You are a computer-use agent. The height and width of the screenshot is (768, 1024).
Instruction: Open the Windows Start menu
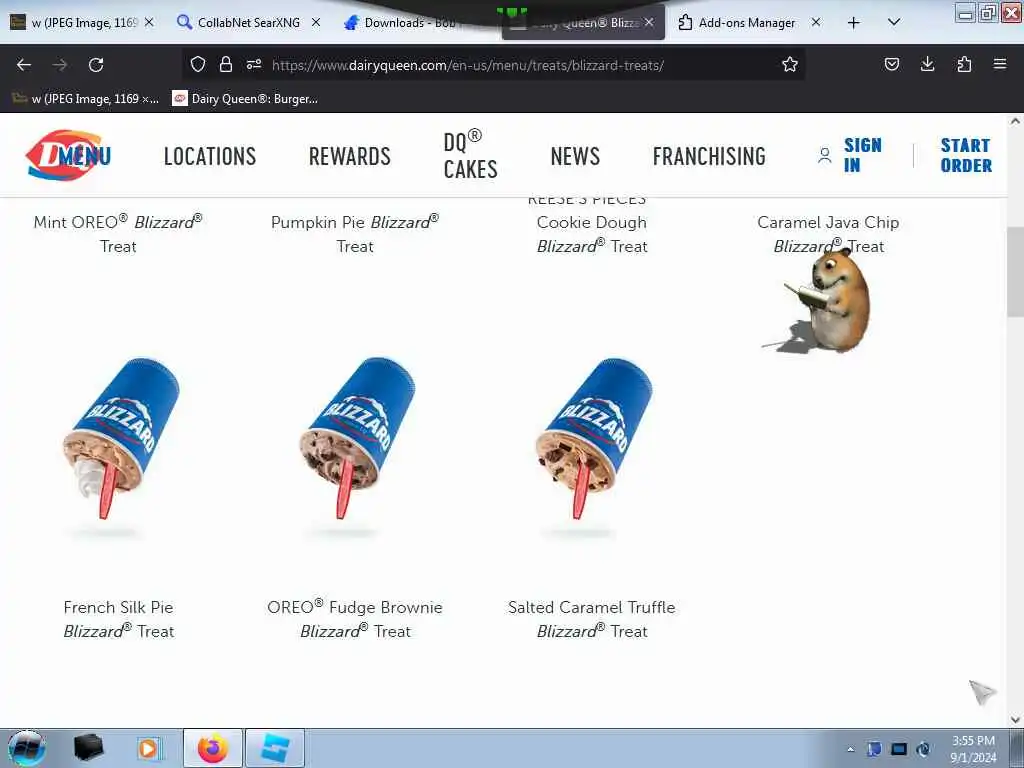click(x=27, y=748)
